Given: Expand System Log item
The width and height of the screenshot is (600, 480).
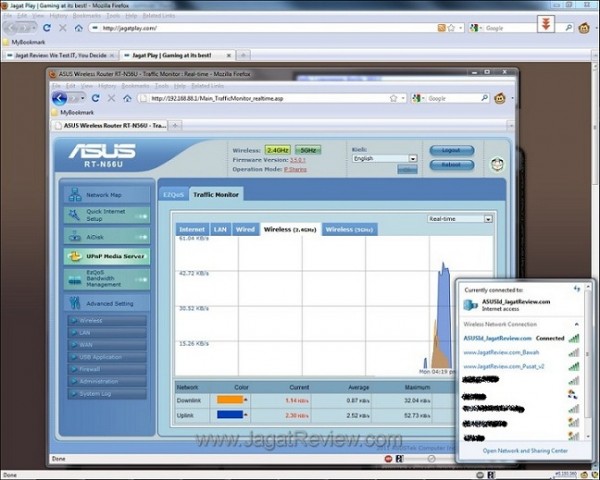Looking at the screenshot, I should [x=107, y=393].
